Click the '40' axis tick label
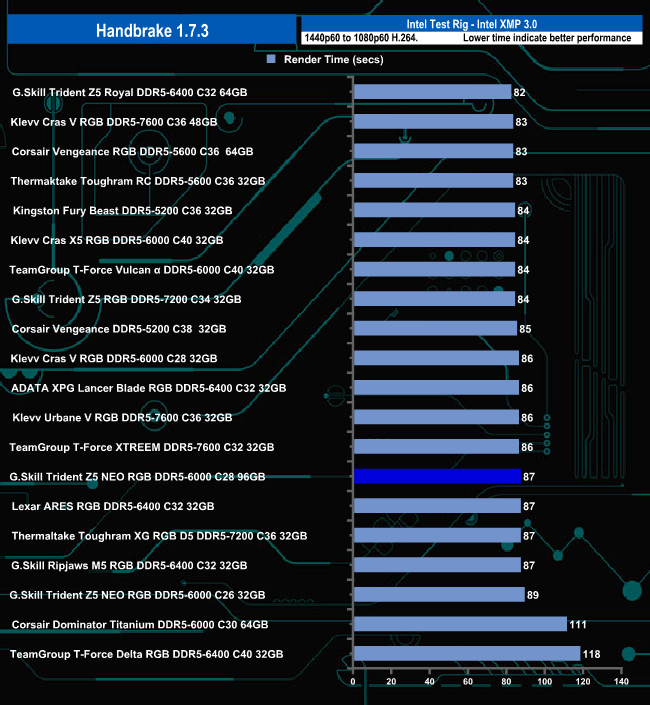 pyautogui.click(x=429, y=682)
